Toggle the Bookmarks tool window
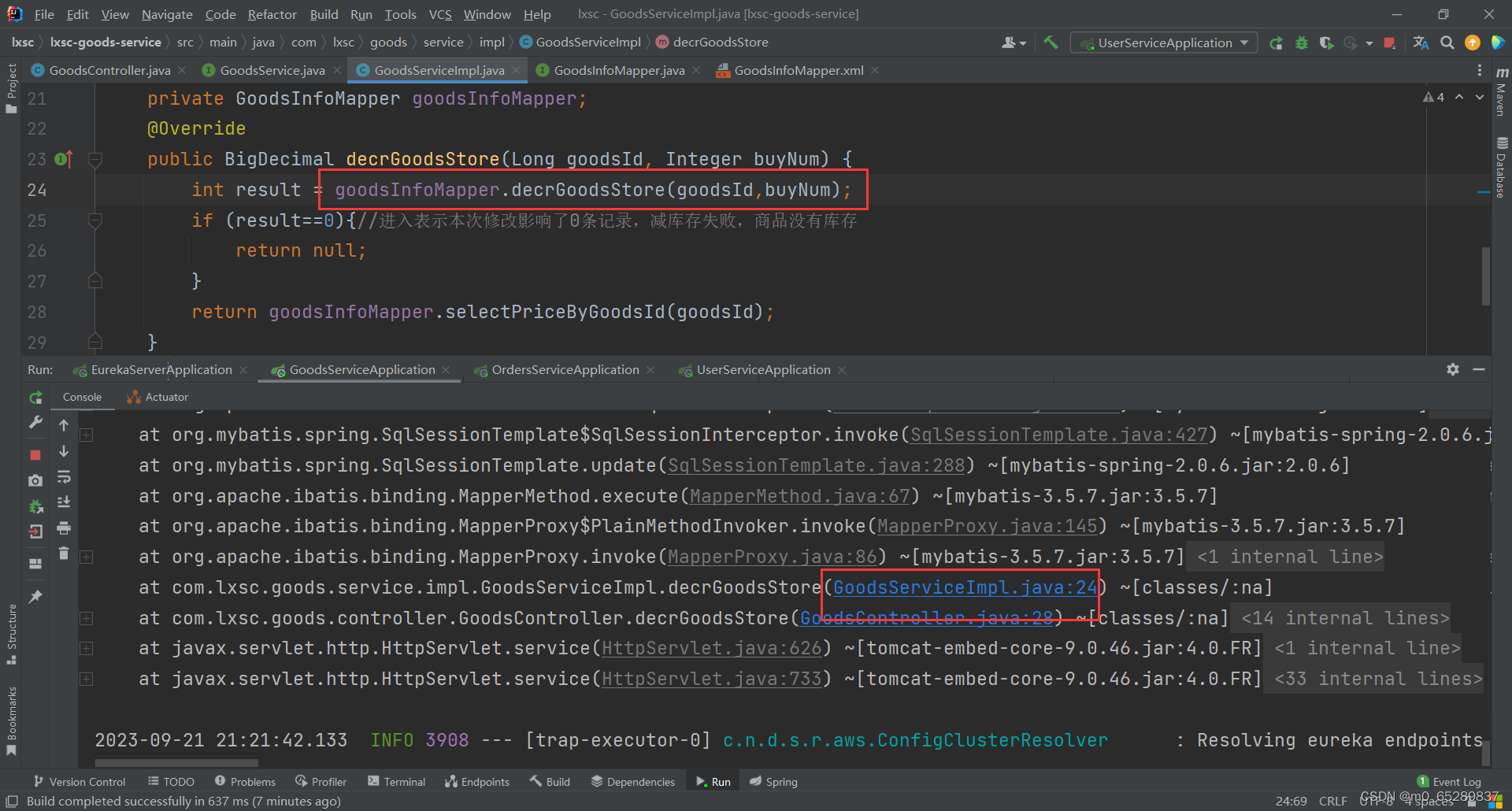The height and width of the screenshot is (811, 1512). tap(11, 713)
